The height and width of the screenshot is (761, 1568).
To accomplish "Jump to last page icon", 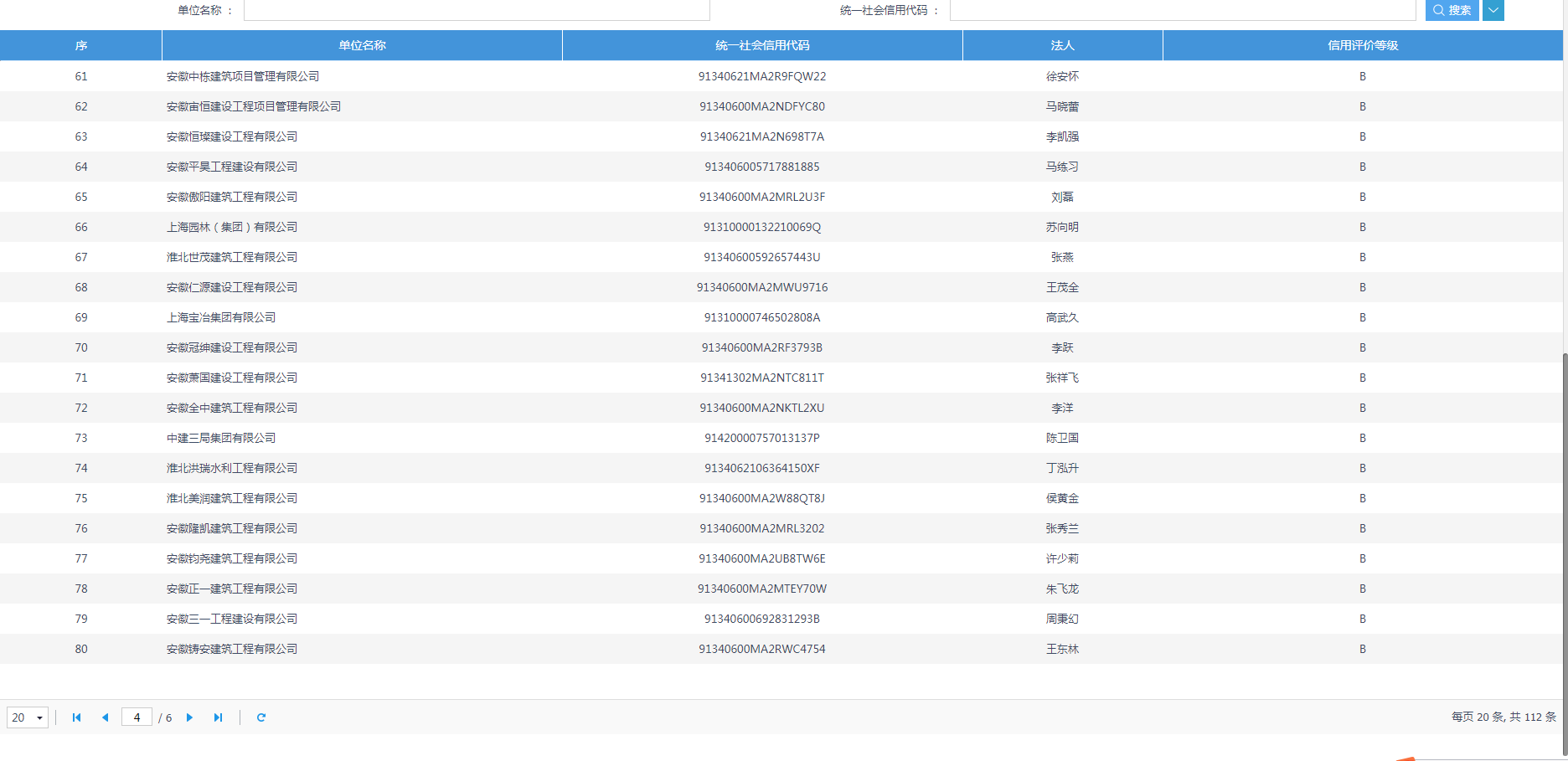I will coord(219,717).
